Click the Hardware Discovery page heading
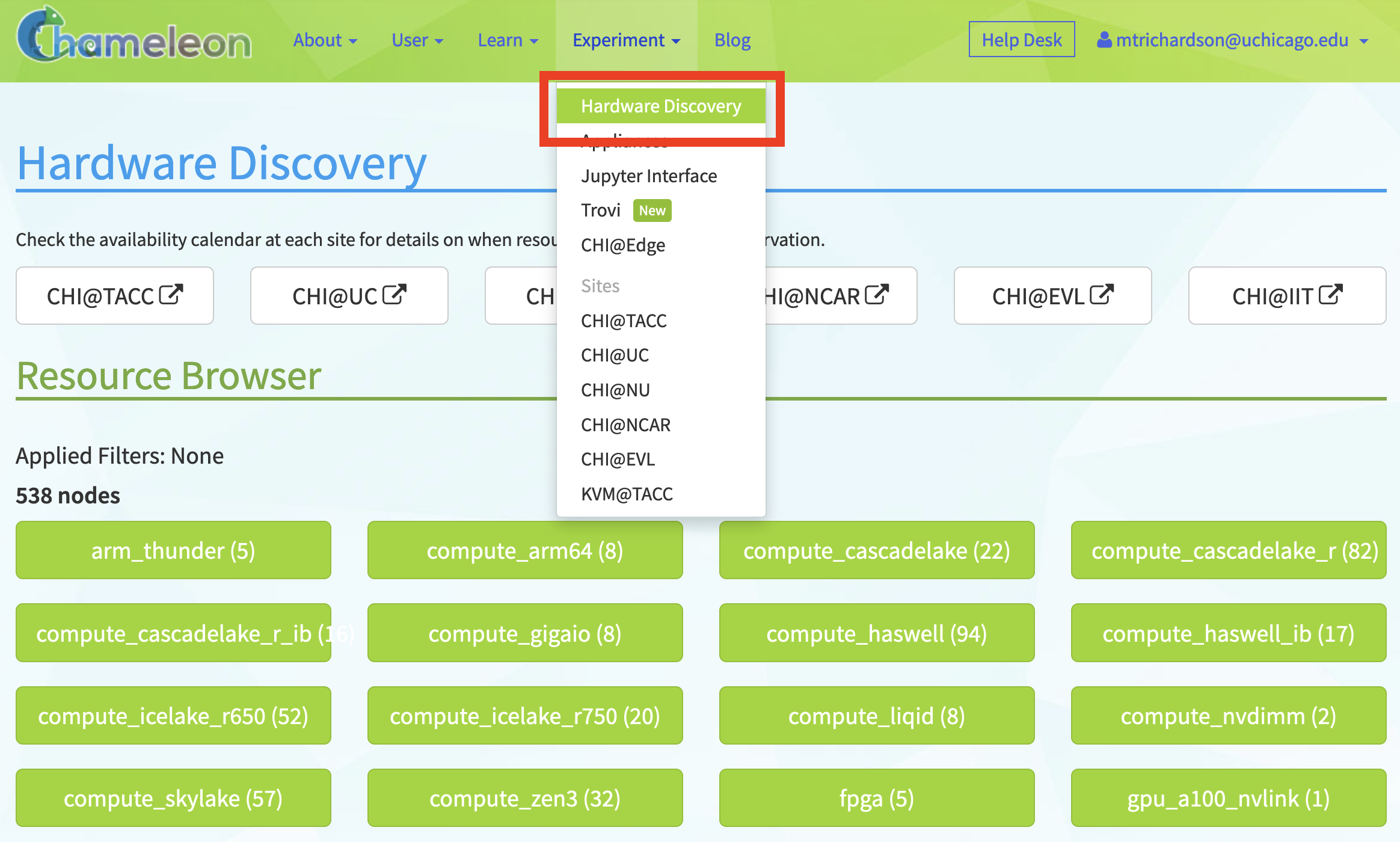Image resolution: width=1400 pixels, height=842 pixels. coord(222,164)
